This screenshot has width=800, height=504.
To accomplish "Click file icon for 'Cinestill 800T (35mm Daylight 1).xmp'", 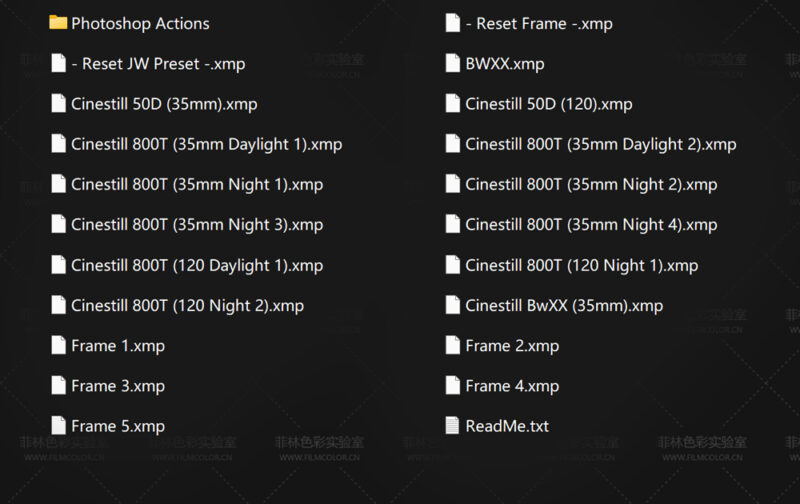I will coord(59,144).
